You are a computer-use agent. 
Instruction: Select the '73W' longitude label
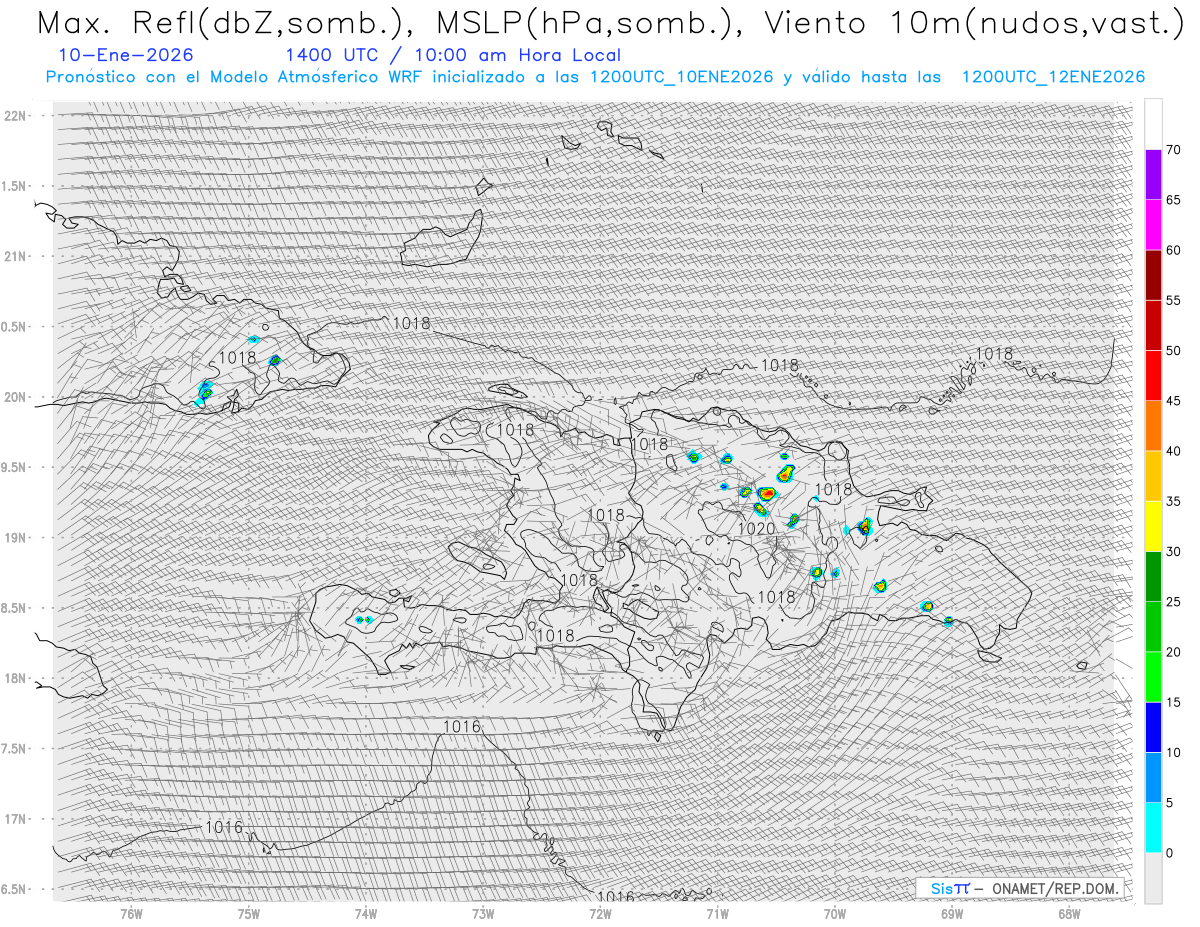pos(483,913)
